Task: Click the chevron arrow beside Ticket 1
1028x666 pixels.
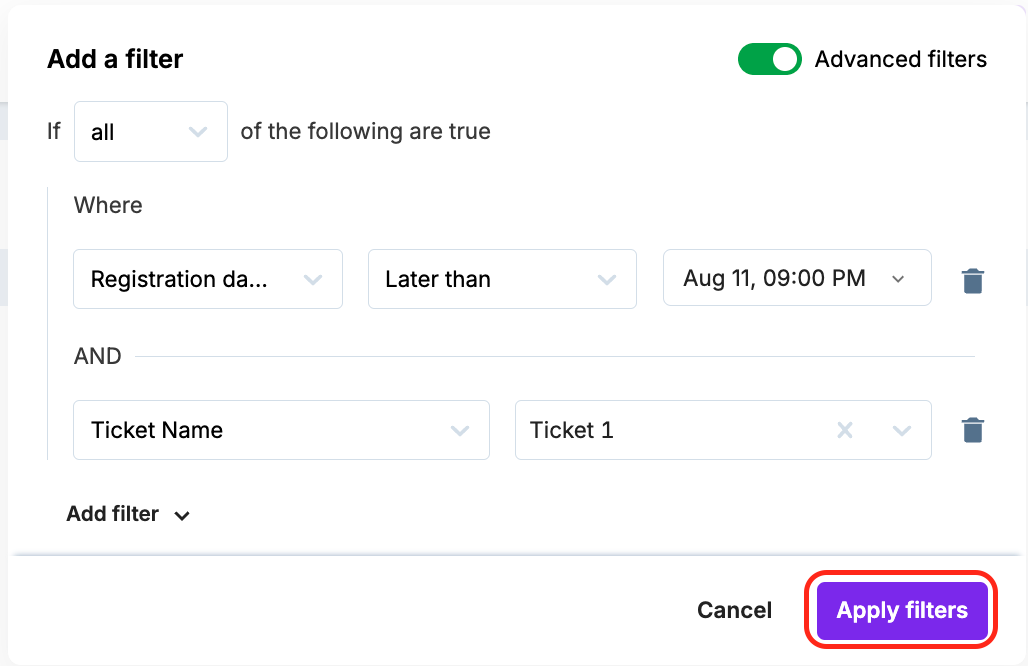Action: click(902, 431)
